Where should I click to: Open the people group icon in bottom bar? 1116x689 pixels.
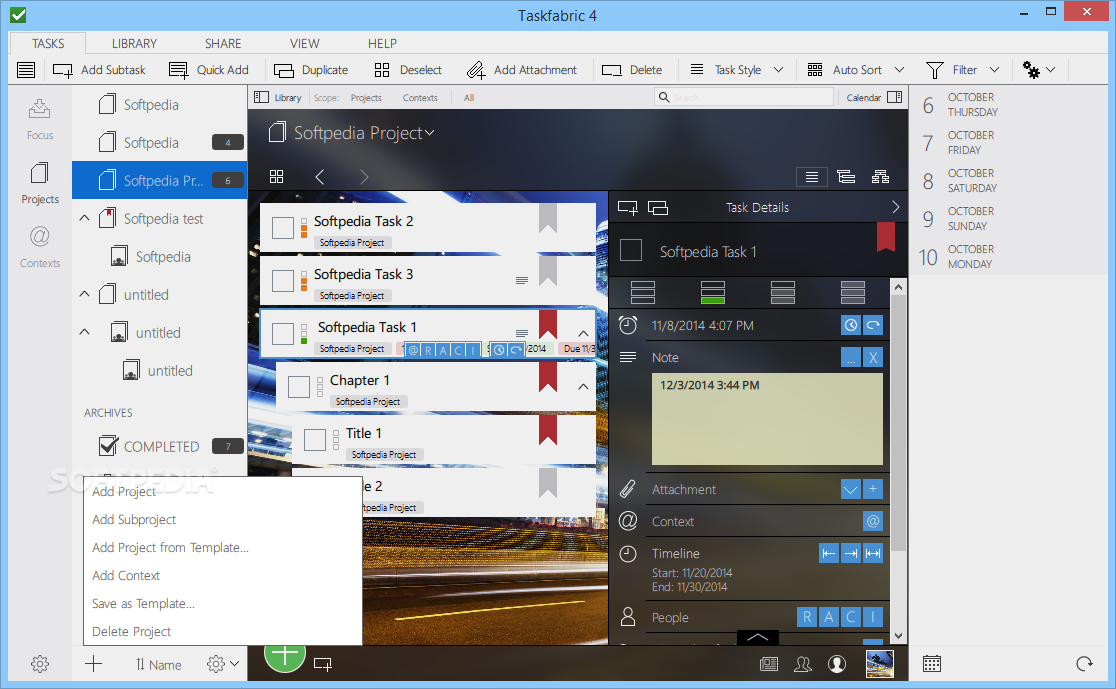point(803,664)
